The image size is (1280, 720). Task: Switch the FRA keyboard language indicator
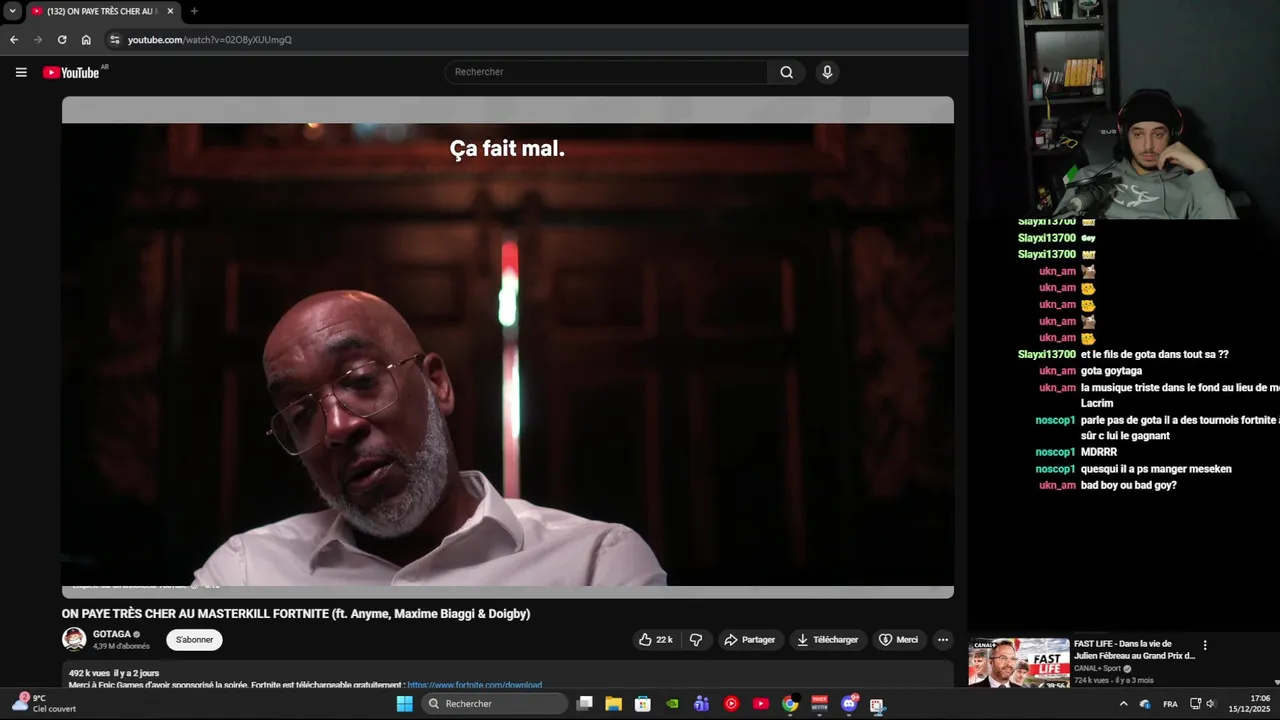1170,704
